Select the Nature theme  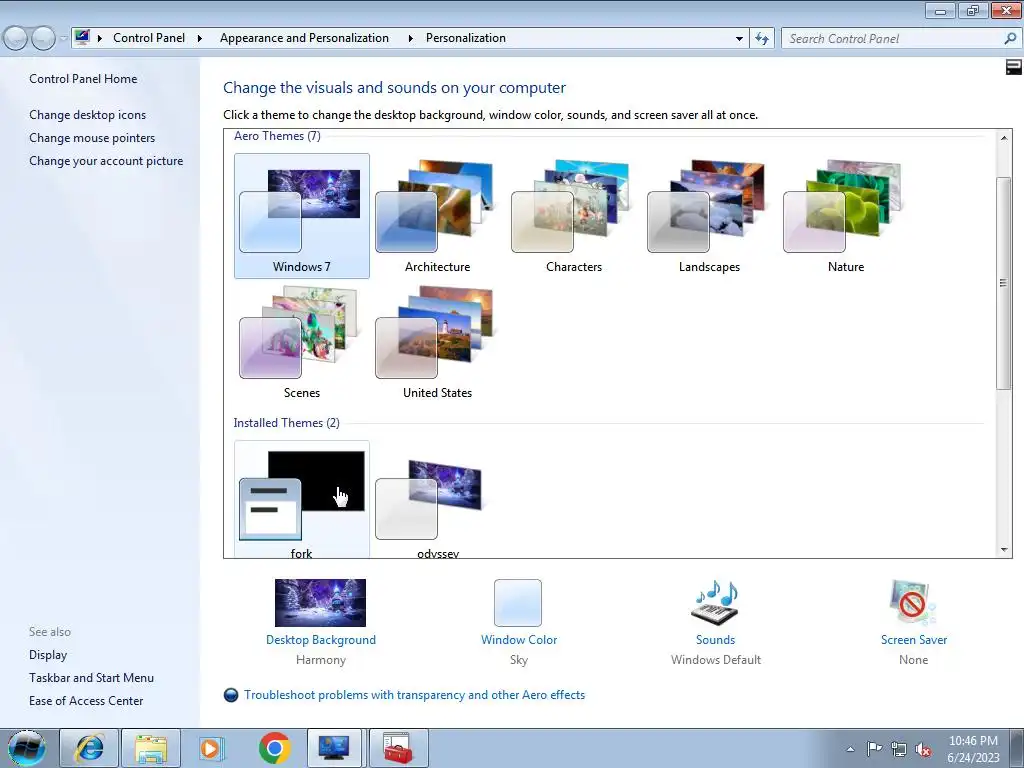tap(845, 216)
